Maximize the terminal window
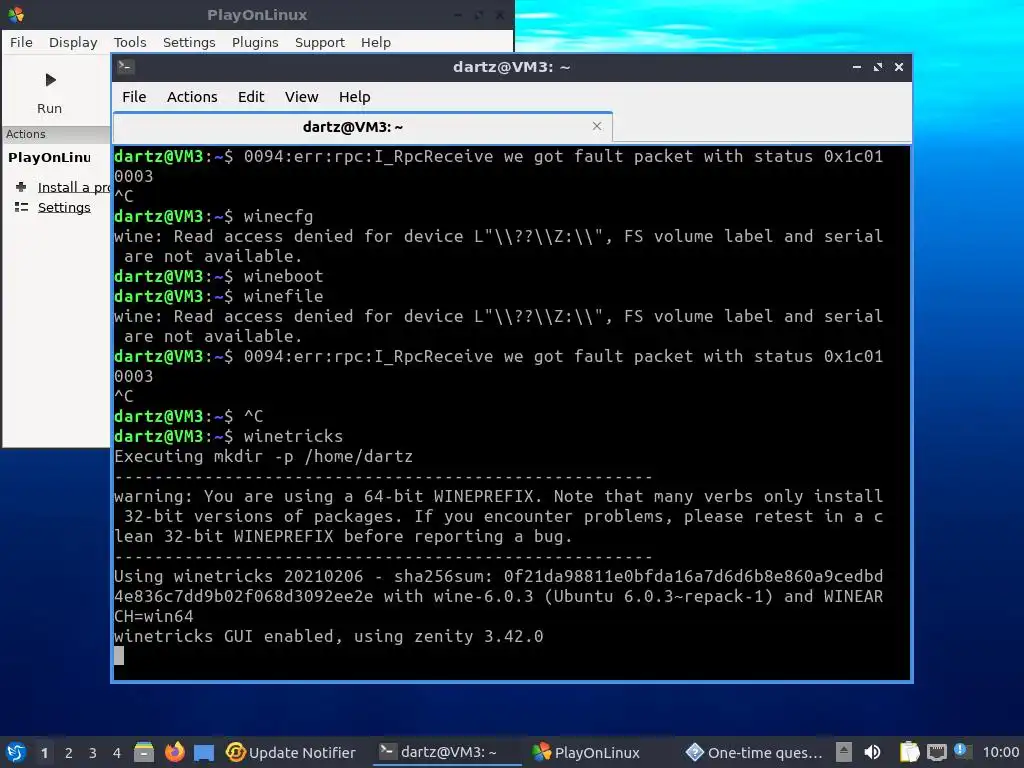This screenshot has width=1024, height=768. (878, 67)
